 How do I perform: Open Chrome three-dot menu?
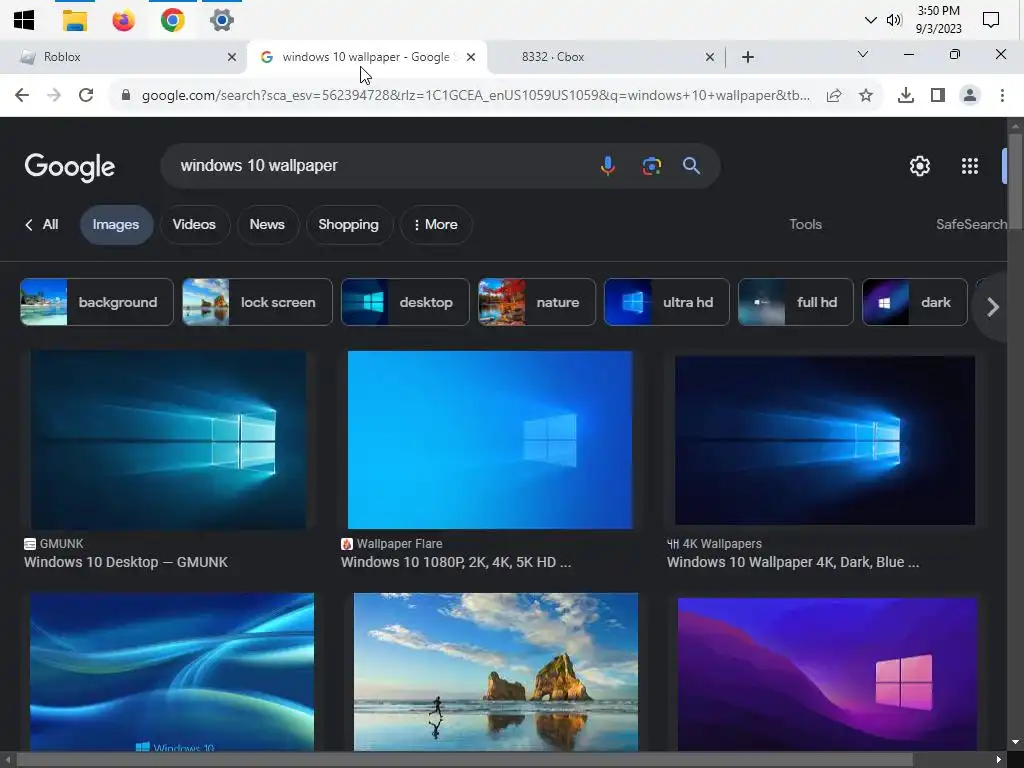[x=1002, y=95]
